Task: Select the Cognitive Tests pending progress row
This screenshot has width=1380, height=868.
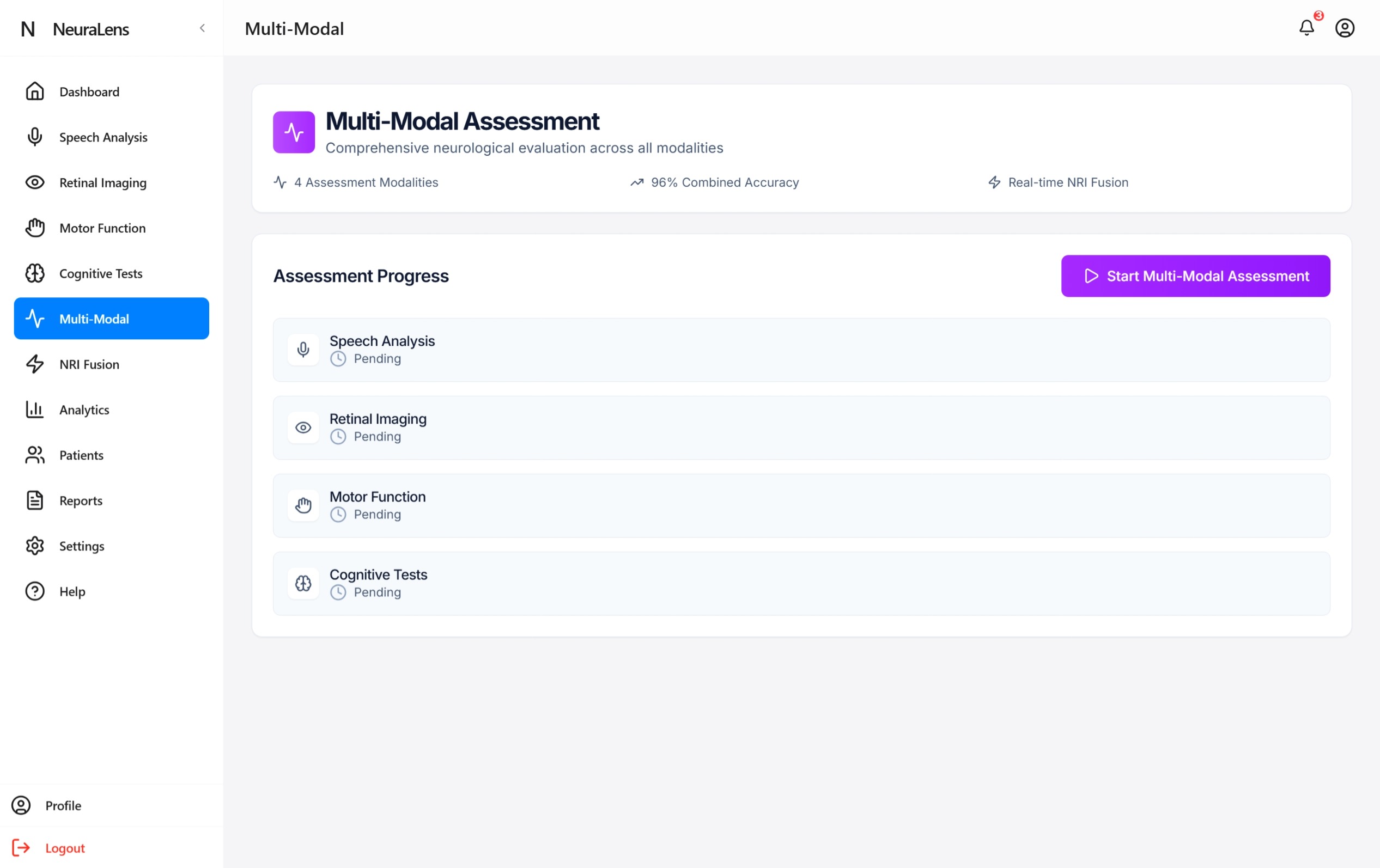Action: [801, 583]
